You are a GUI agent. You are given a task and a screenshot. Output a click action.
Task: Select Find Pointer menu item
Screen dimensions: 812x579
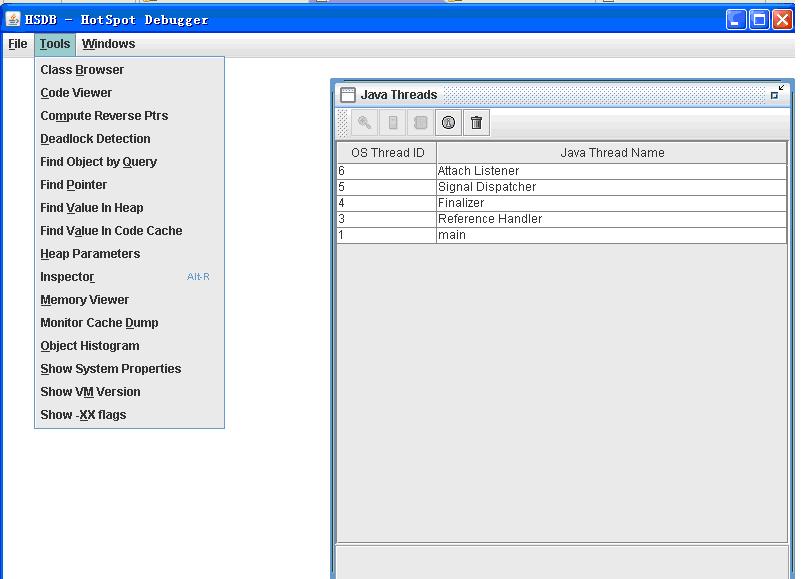[129, 185]
